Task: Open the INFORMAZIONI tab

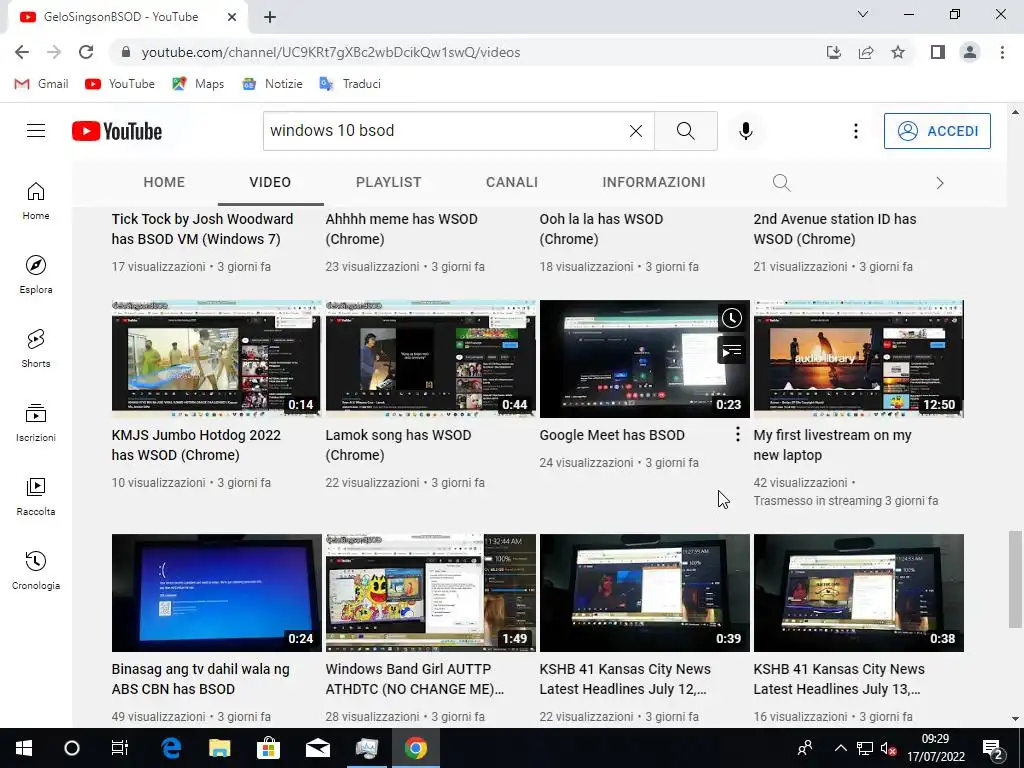Action: click(654, 182)
